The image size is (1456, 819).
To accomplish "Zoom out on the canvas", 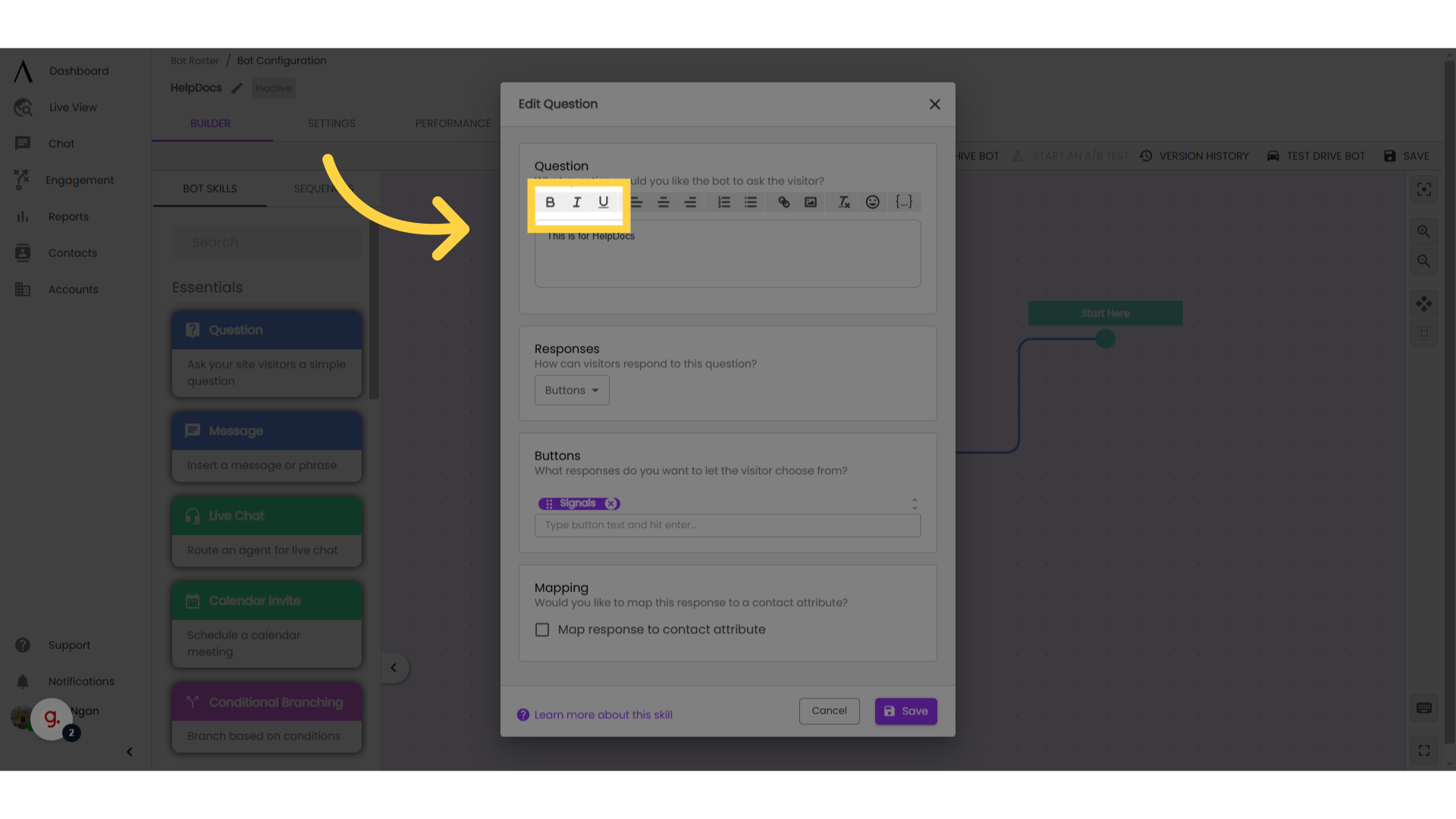I will pos(1424,262).
